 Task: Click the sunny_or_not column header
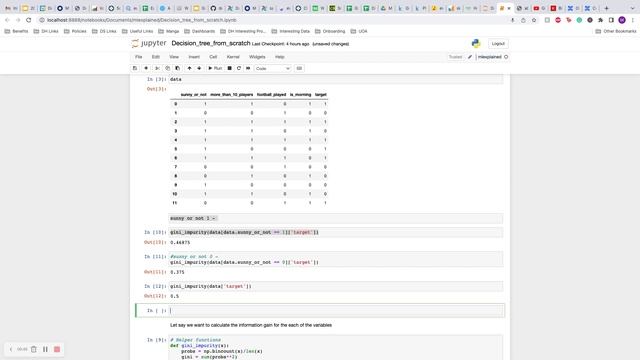tap(193, 95)
